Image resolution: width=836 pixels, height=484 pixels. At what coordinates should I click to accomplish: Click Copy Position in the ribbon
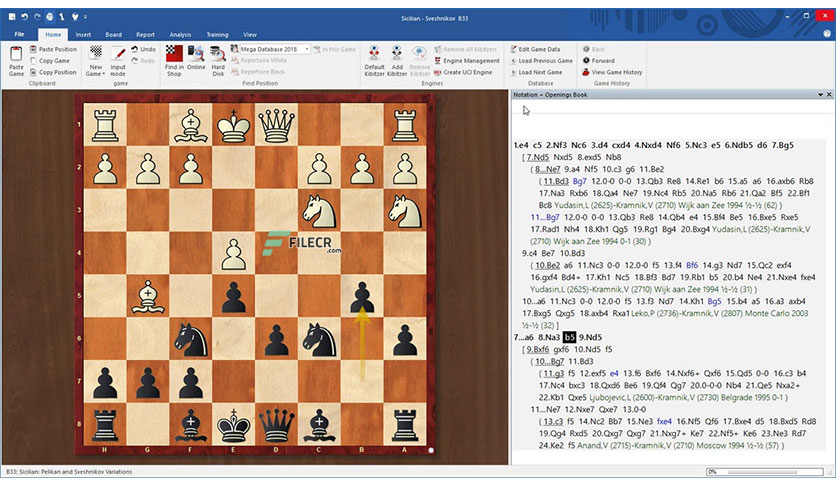53,72
